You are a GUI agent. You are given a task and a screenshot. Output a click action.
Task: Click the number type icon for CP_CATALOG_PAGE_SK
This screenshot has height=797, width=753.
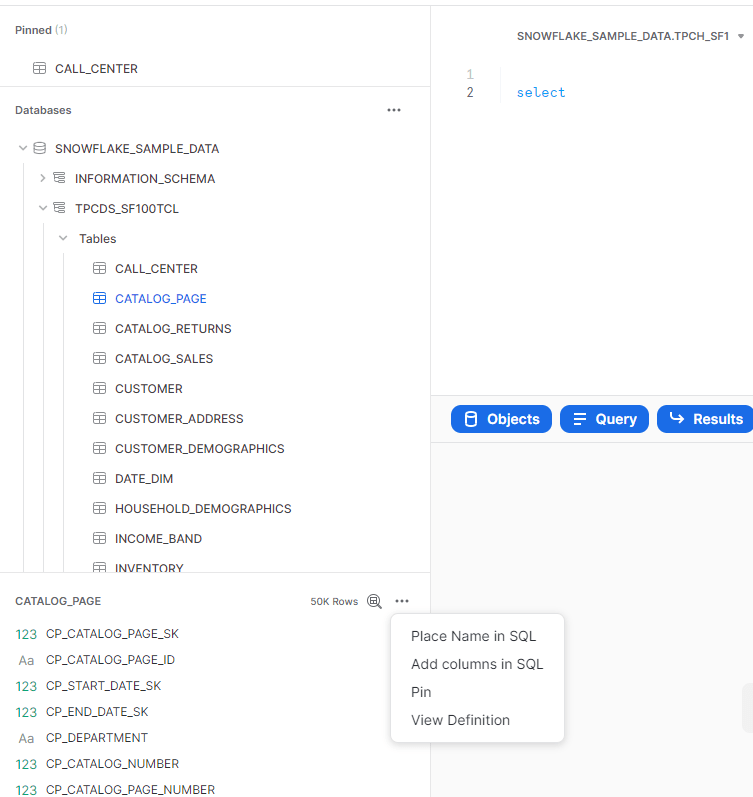pos(26,634)
